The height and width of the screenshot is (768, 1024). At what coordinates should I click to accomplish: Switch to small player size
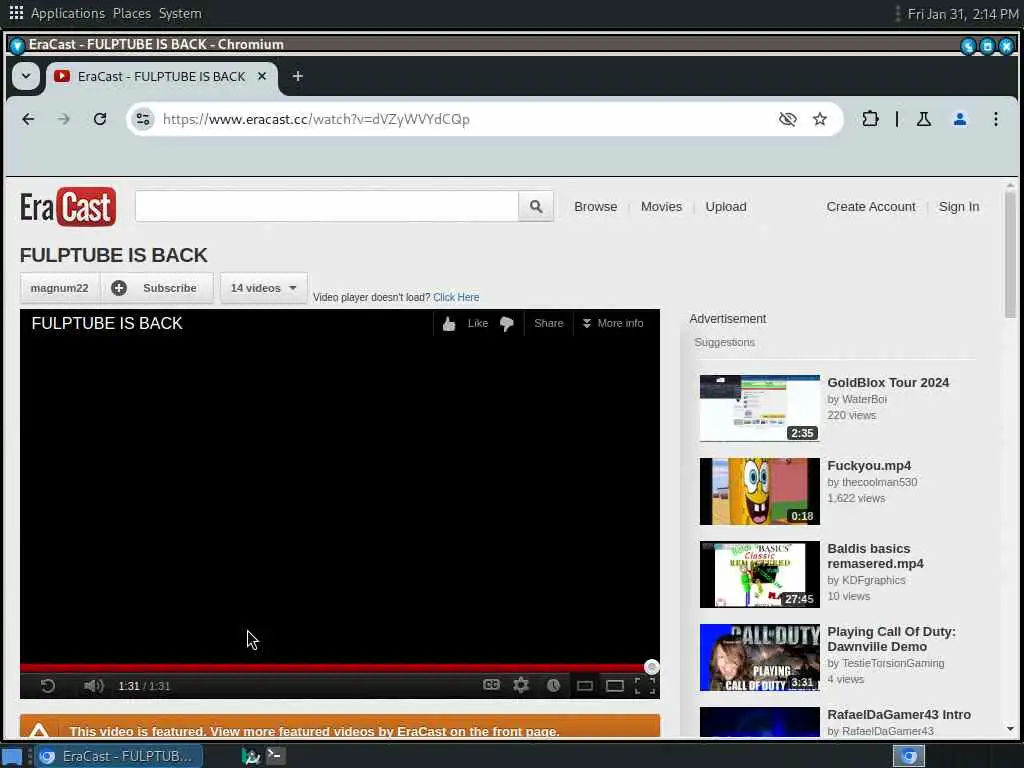tap(584, 686)
